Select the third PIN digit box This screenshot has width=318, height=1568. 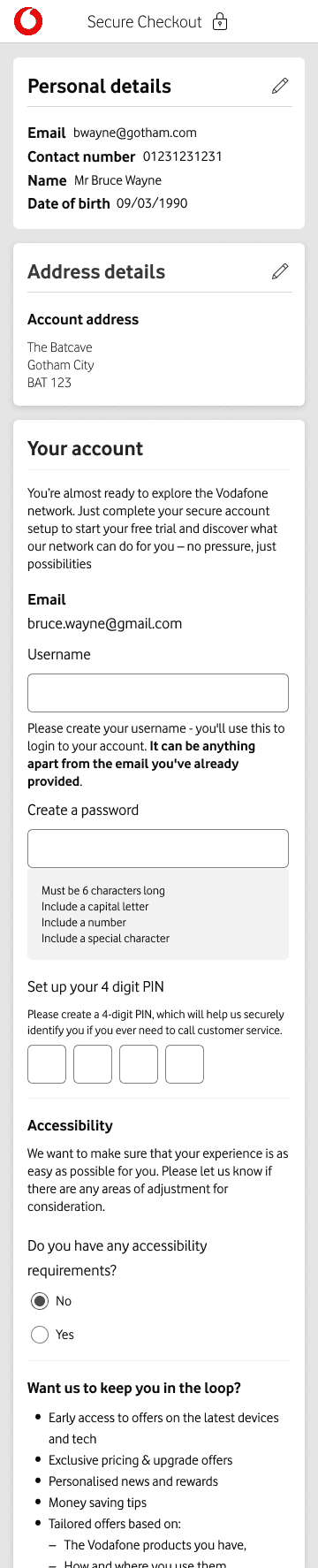click(x=139, y=1064)
